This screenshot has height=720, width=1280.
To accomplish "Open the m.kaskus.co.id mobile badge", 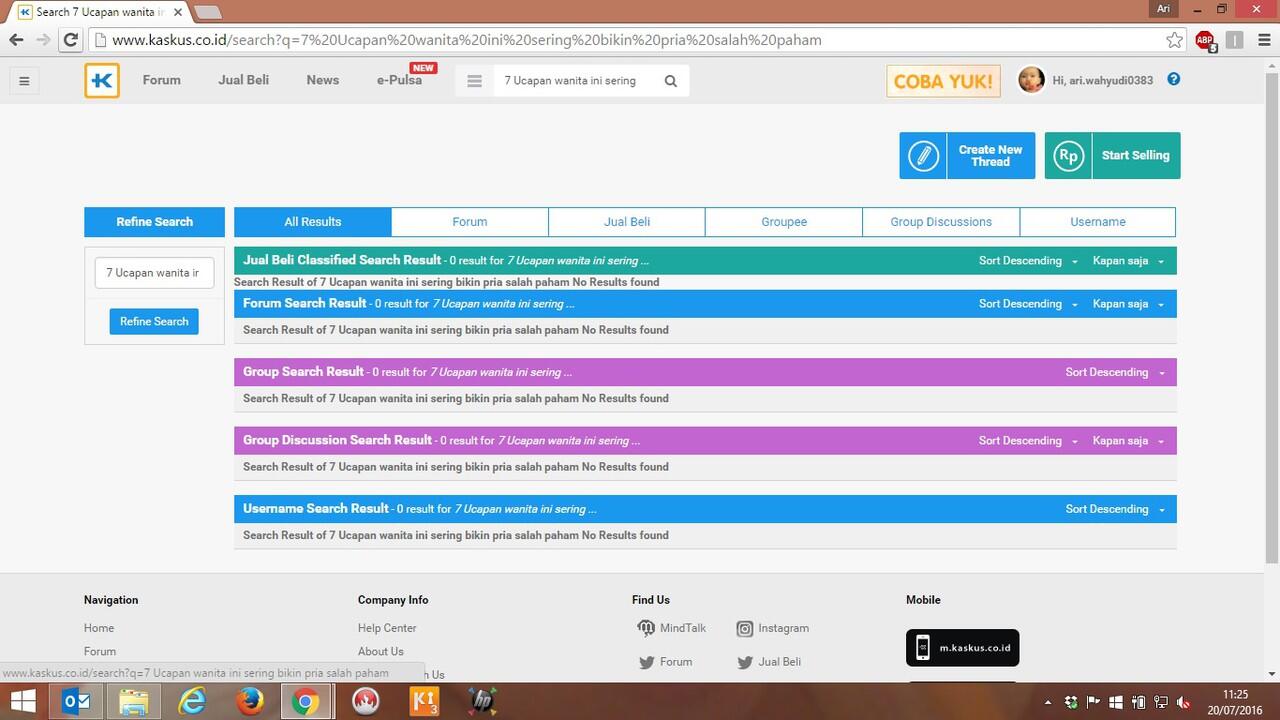I will [x=962, y=648].
